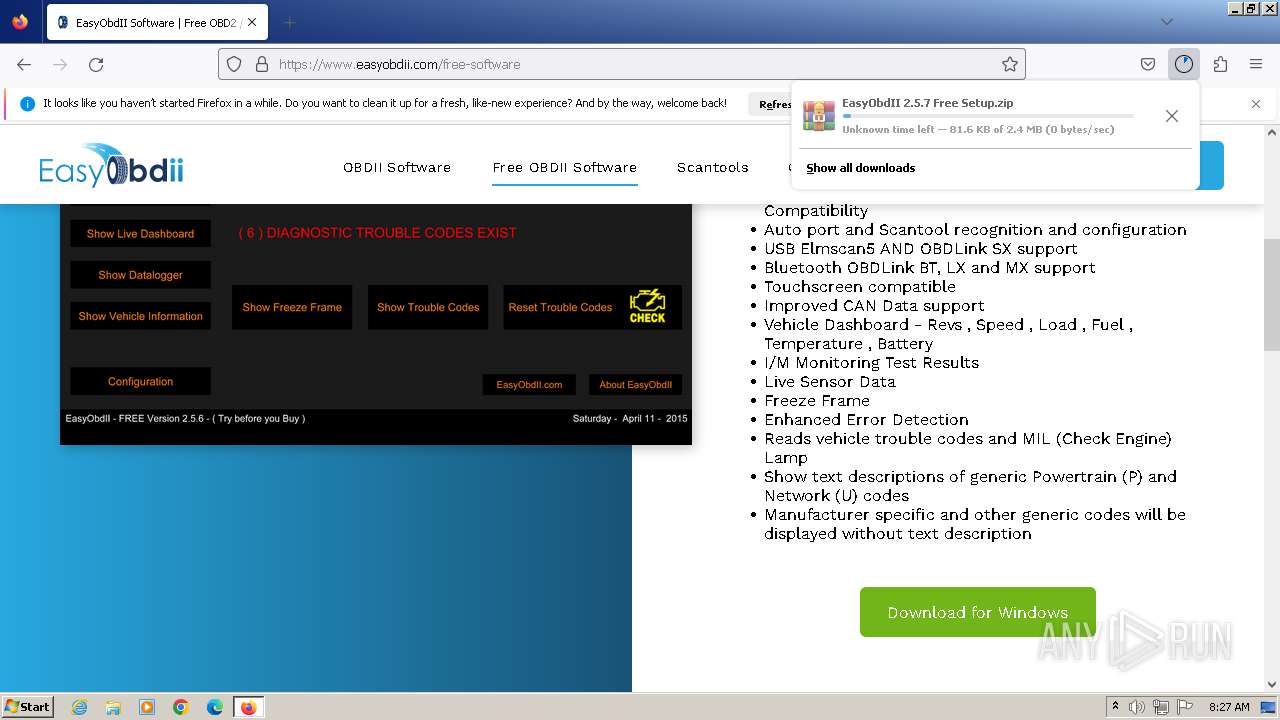Dismiss the Firefox refresh notification bar

1256,104
